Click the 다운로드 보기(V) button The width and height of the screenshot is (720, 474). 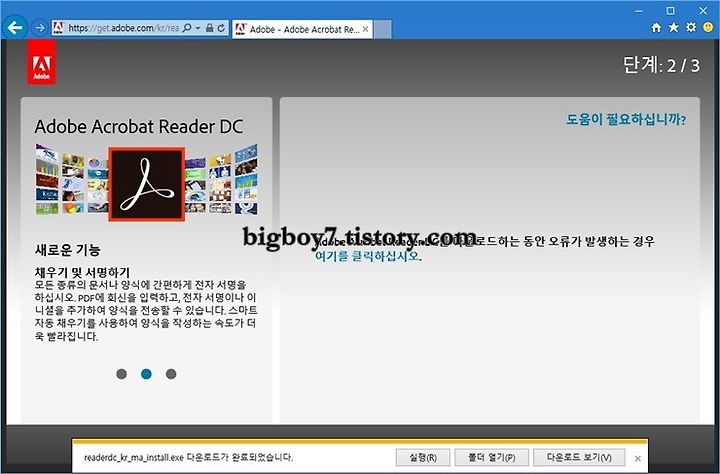click(x=579, y=457)
